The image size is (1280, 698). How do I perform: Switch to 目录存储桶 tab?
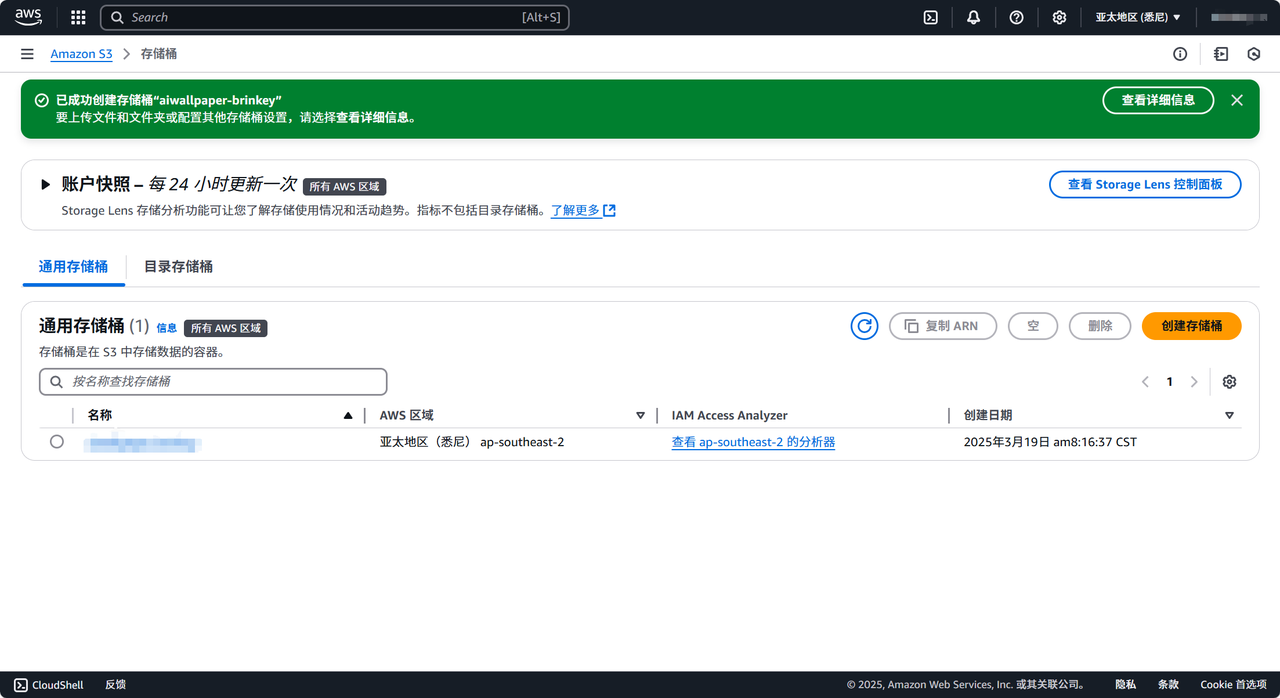tap(178, 266)
